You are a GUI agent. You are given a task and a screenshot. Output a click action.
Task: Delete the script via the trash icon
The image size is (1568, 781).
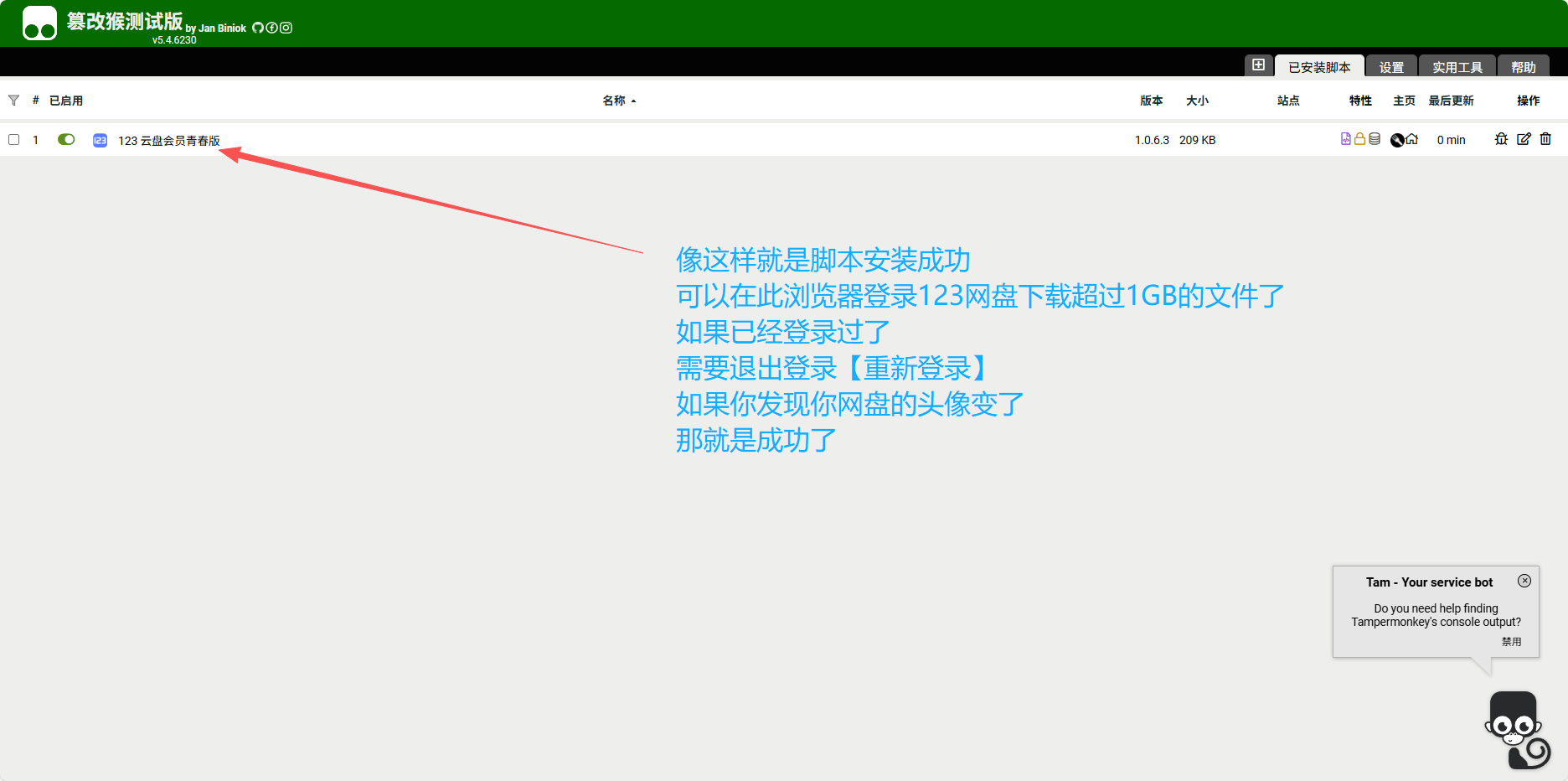1545,139
